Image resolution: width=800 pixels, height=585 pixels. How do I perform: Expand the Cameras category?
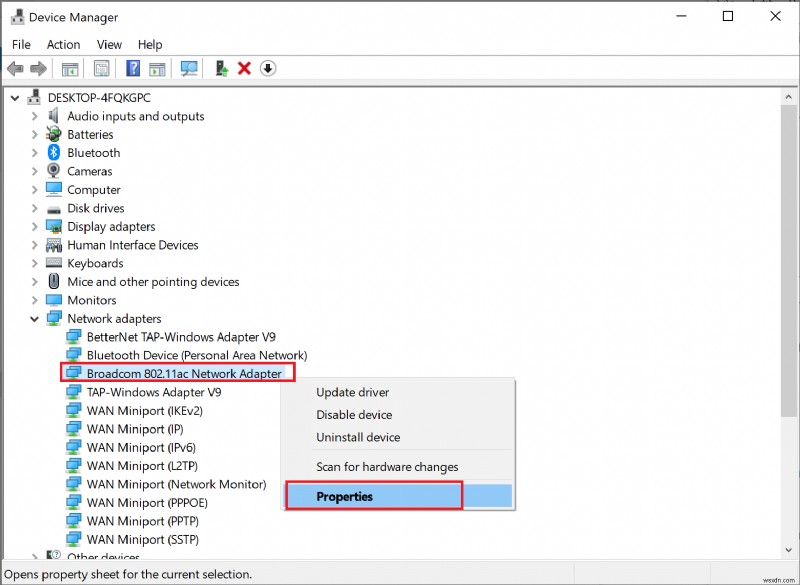pos(34,171)
